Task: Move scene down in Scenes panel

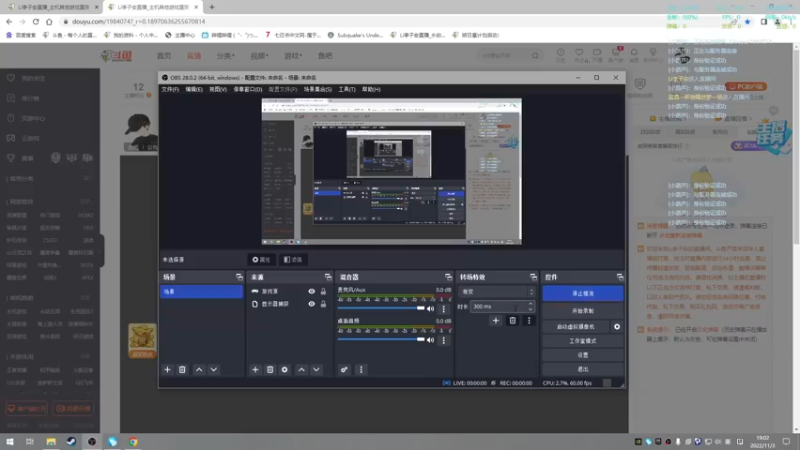Action: point(214,369)
